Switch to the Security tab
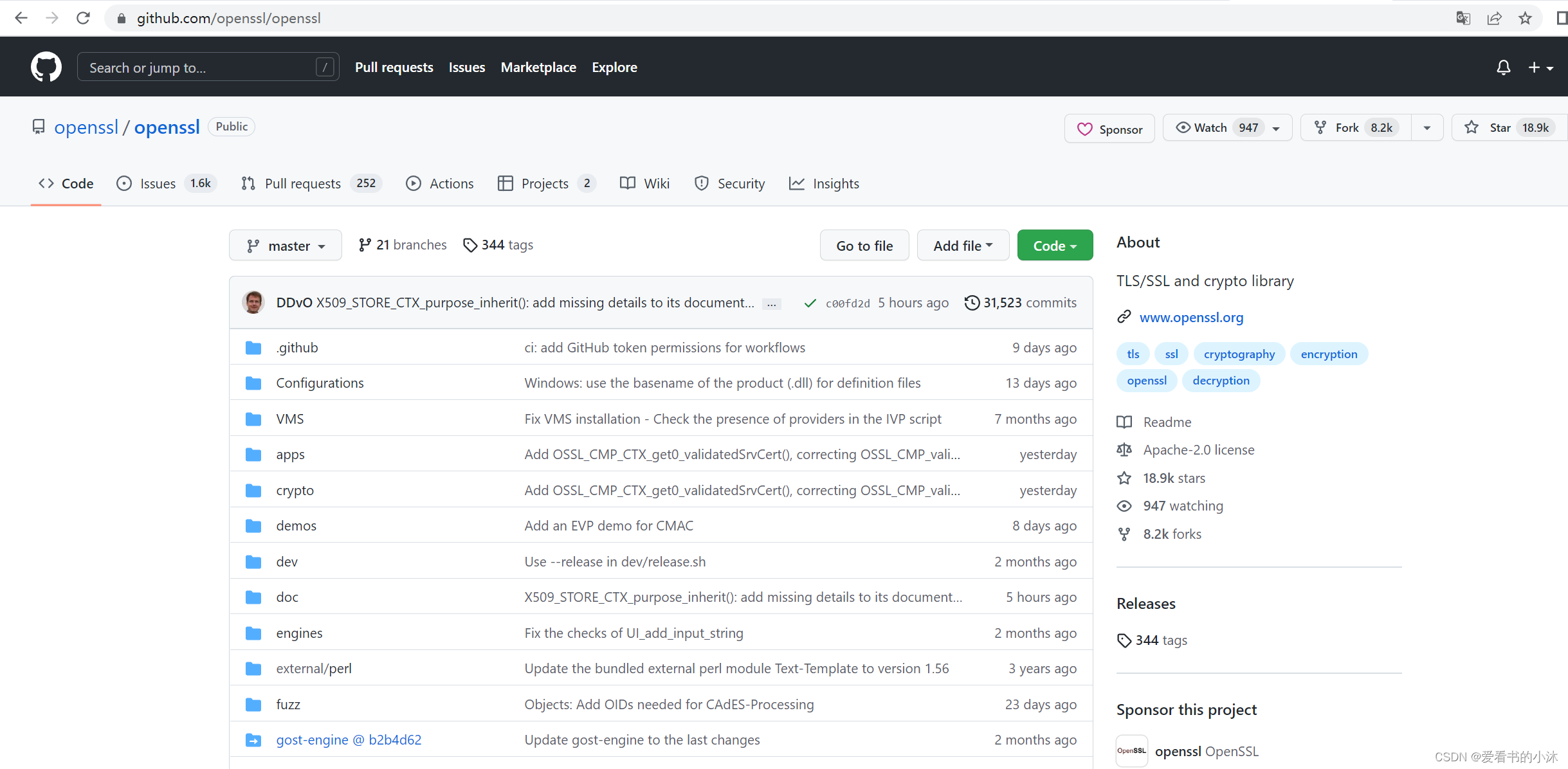 pyautogui.click(x=730, y=184)
